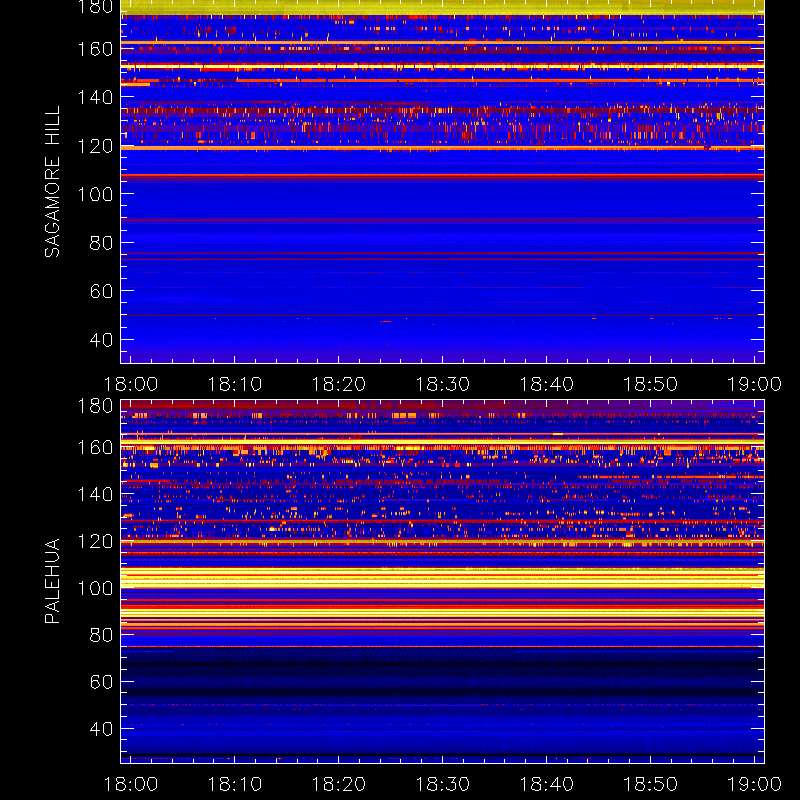800x800 pixels.
Task: Select the 60 tick label on Sagamore Hill axis
Action: click(x=101, y=291)
